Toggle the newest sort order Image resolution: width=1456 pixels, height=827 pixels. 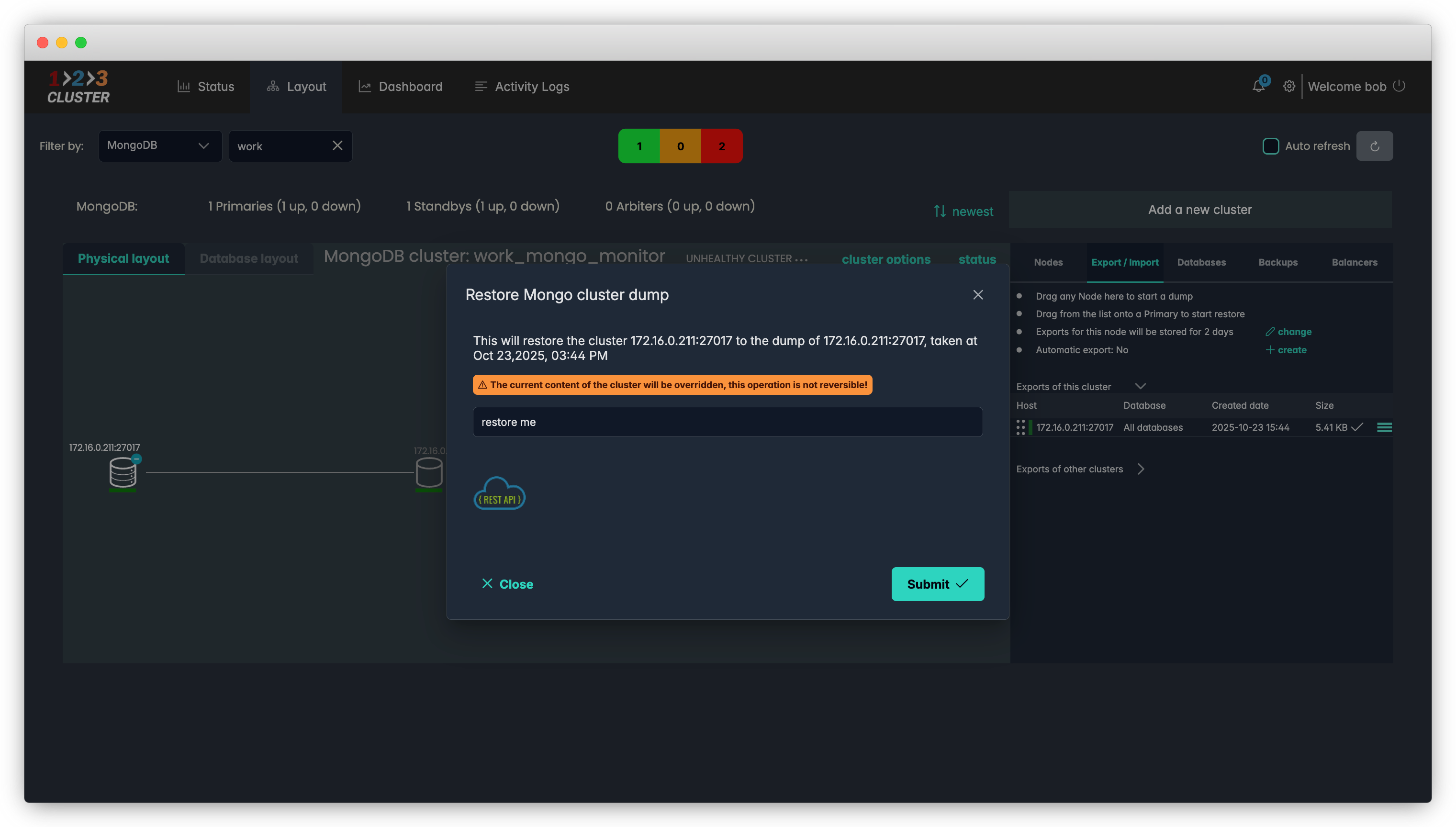point(963,211)
